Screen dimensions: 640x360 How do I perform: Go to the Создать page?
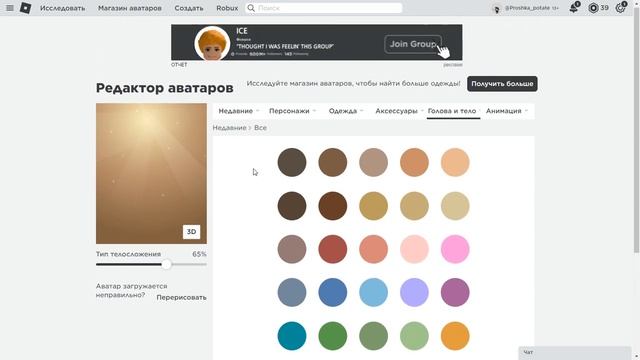(x=189, y=8)
